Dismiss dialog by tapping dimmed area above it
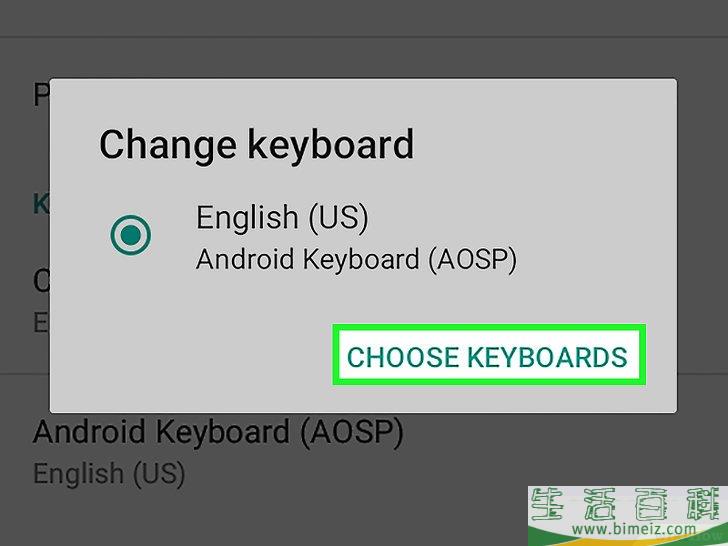Screen dimensions: 728x546 [364, 56]
